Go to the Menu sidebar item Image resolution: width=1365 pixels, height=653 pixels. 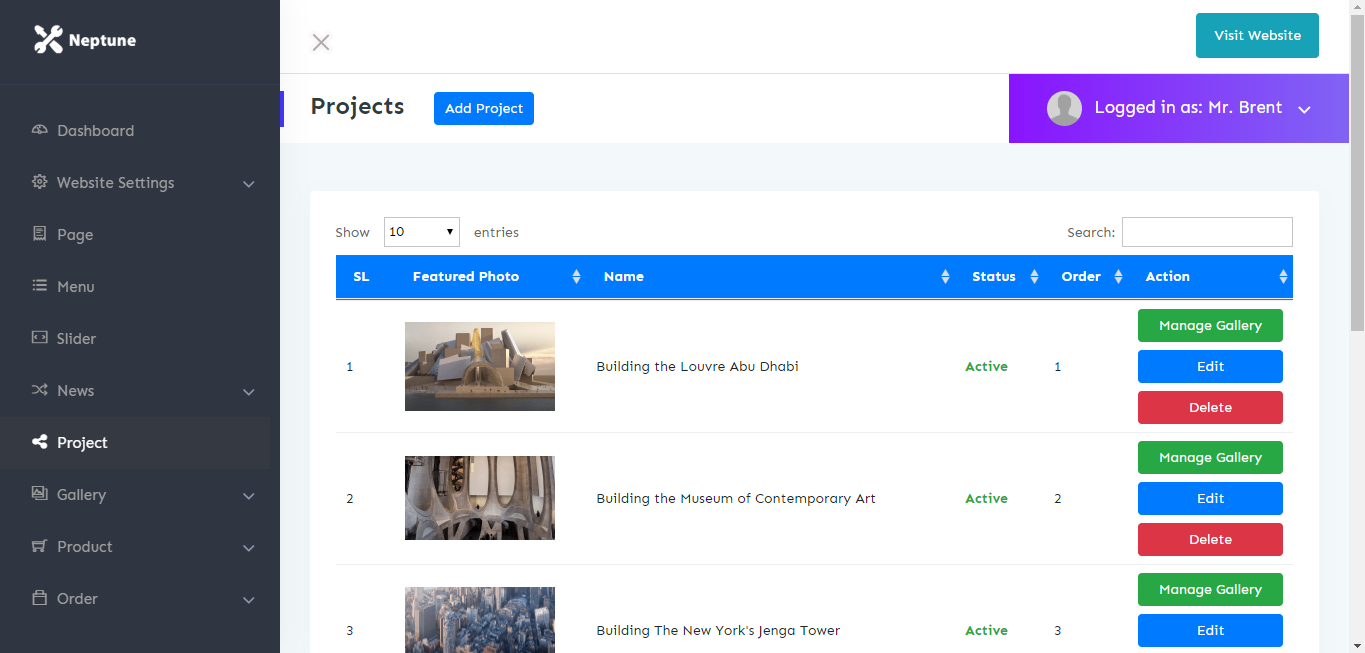75,286
